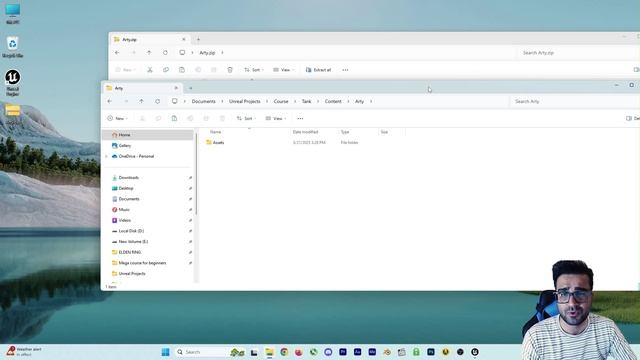Expand the chevron after Documents in breadcrumb
Screen dimensions: 640x360
point(222,101)
